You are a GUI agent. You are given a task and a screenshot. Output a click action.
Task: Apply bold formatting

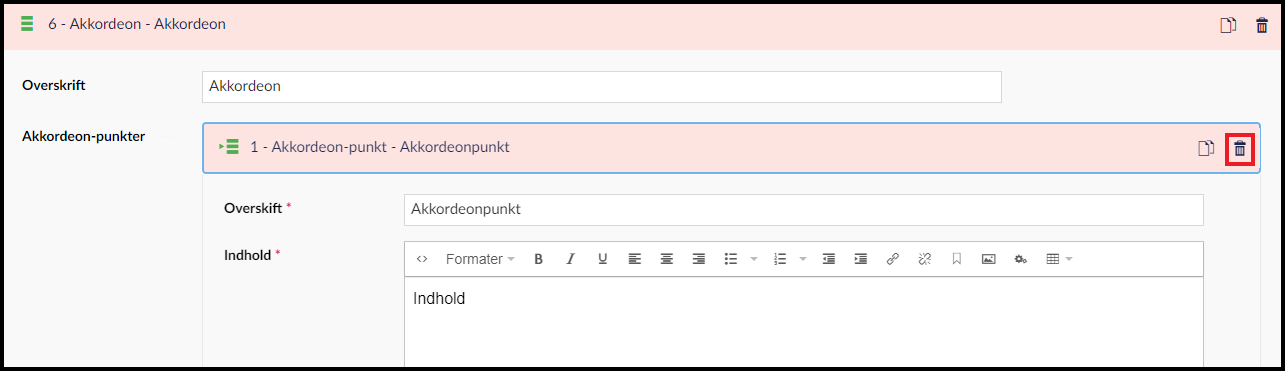coord(538,259)
